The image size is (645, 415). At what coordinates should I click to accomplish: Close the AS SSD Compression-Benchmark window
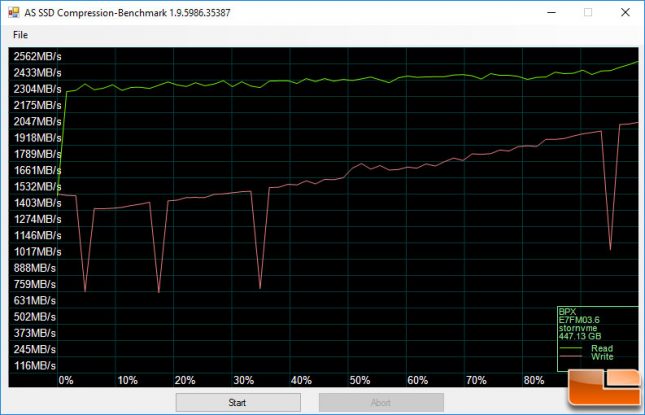click(625, 12)
